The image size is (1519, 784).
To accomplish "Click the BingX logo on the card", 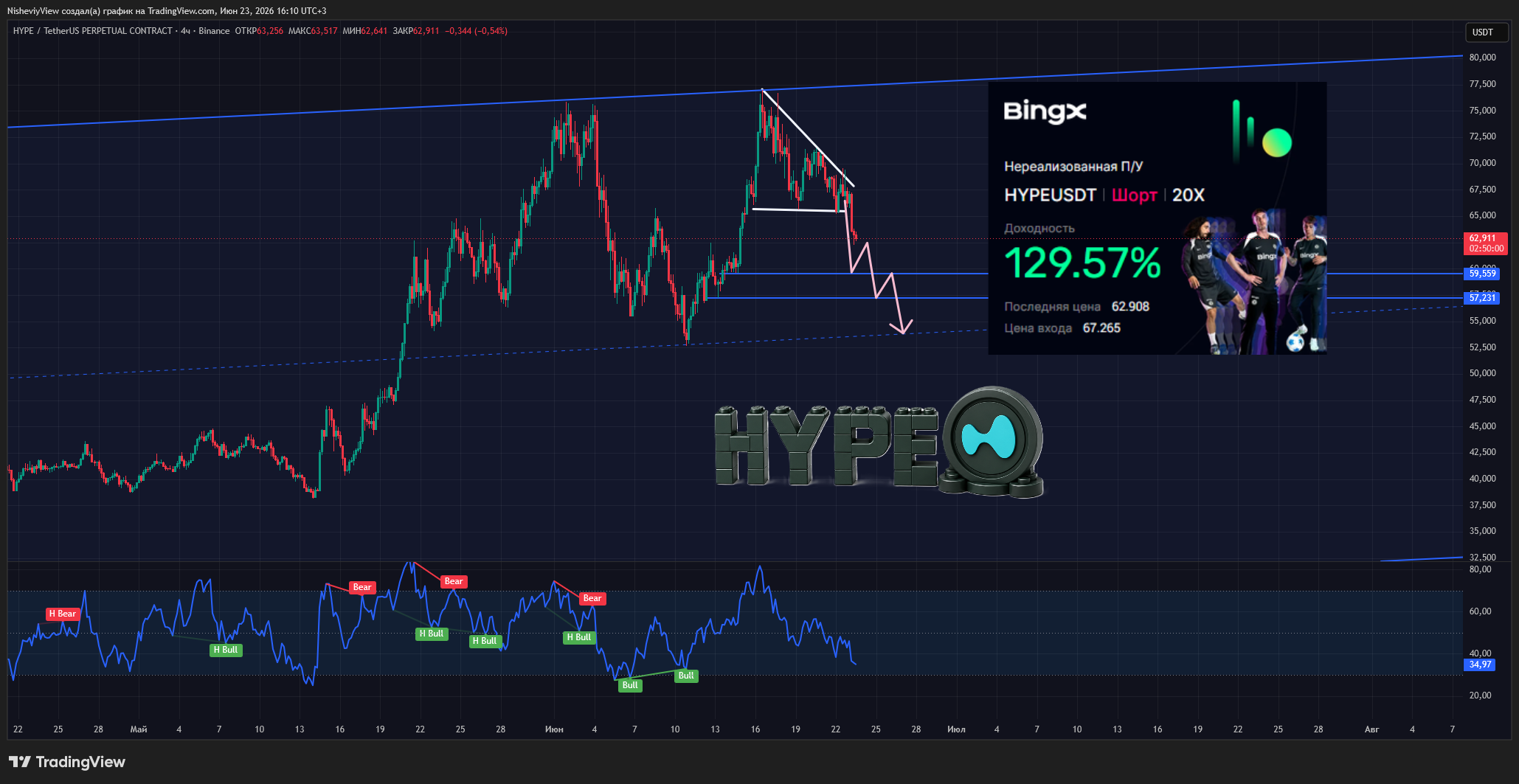I will coord(1045,112).
